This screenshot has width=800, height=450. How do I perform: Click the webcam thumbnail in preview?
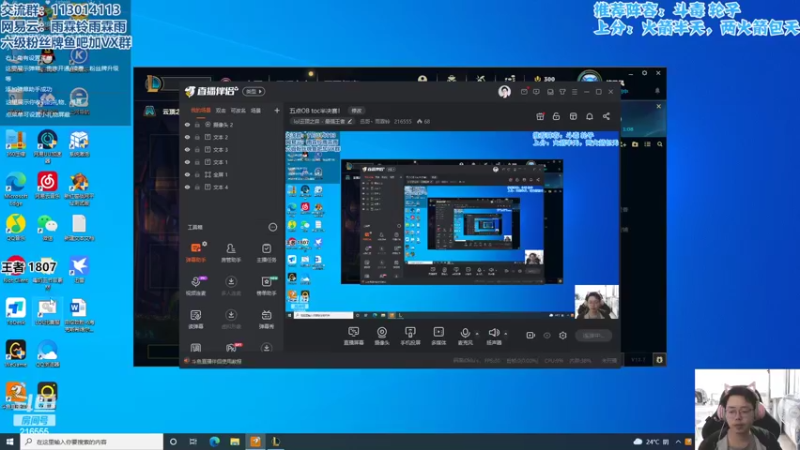[596, 302]
